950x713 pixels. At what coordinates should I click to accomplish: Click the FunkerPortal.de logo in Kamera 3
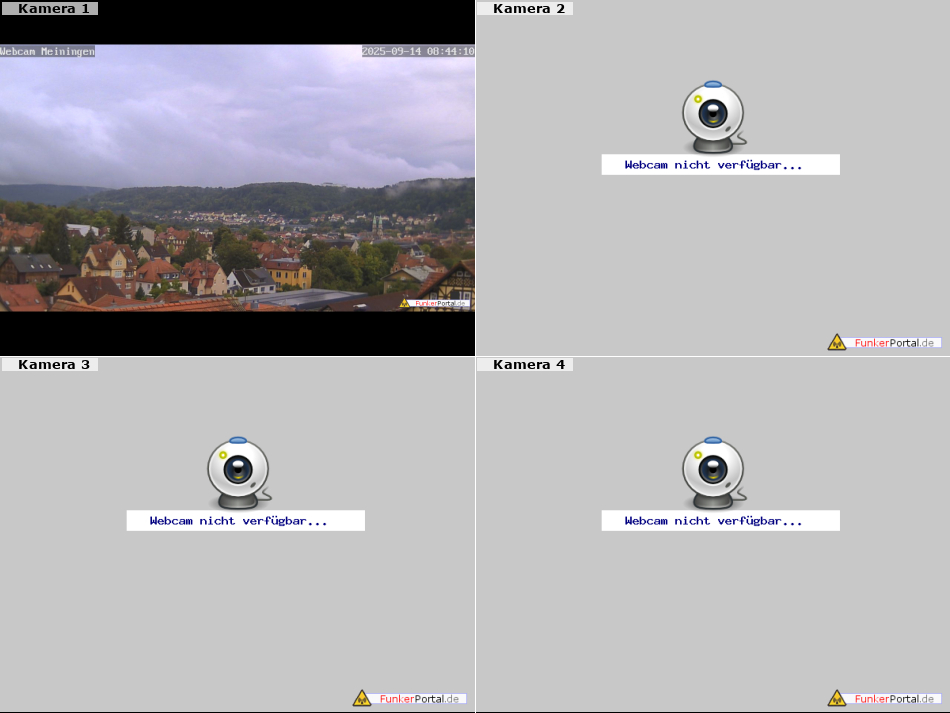(x=410, y=698)
